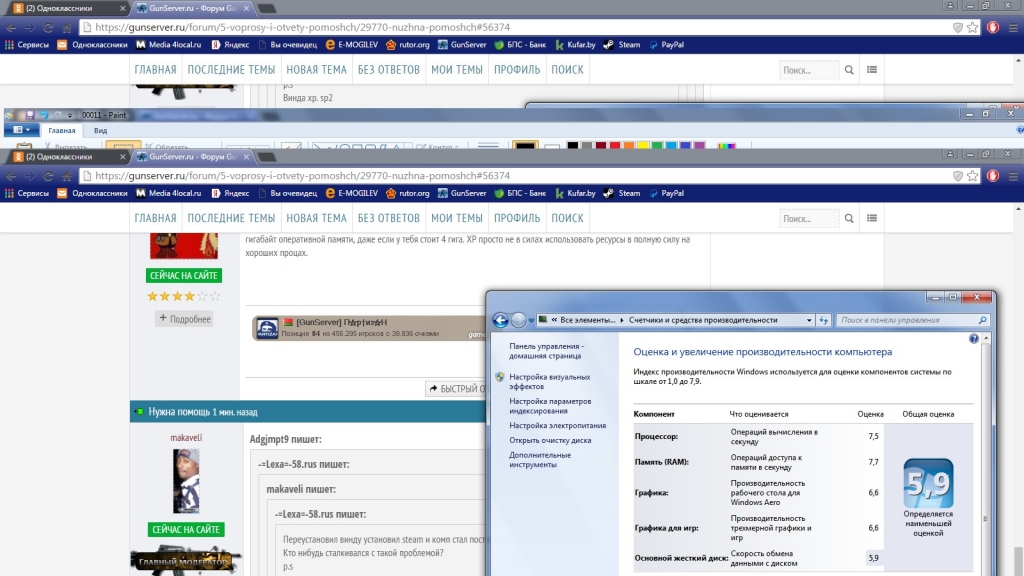Open the Control Panel address path dropdown
The image size is (1024, 576).
coord(809,320)
